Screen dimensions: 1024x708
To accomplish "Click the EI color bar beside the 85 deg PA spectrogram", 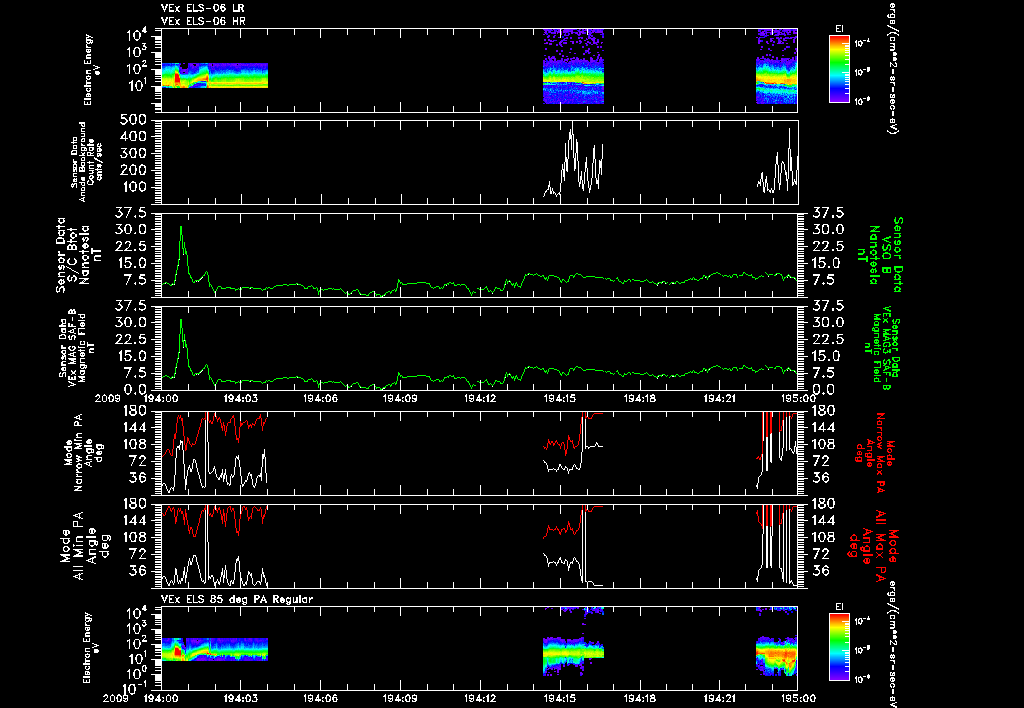I will (x=839, y=647).
